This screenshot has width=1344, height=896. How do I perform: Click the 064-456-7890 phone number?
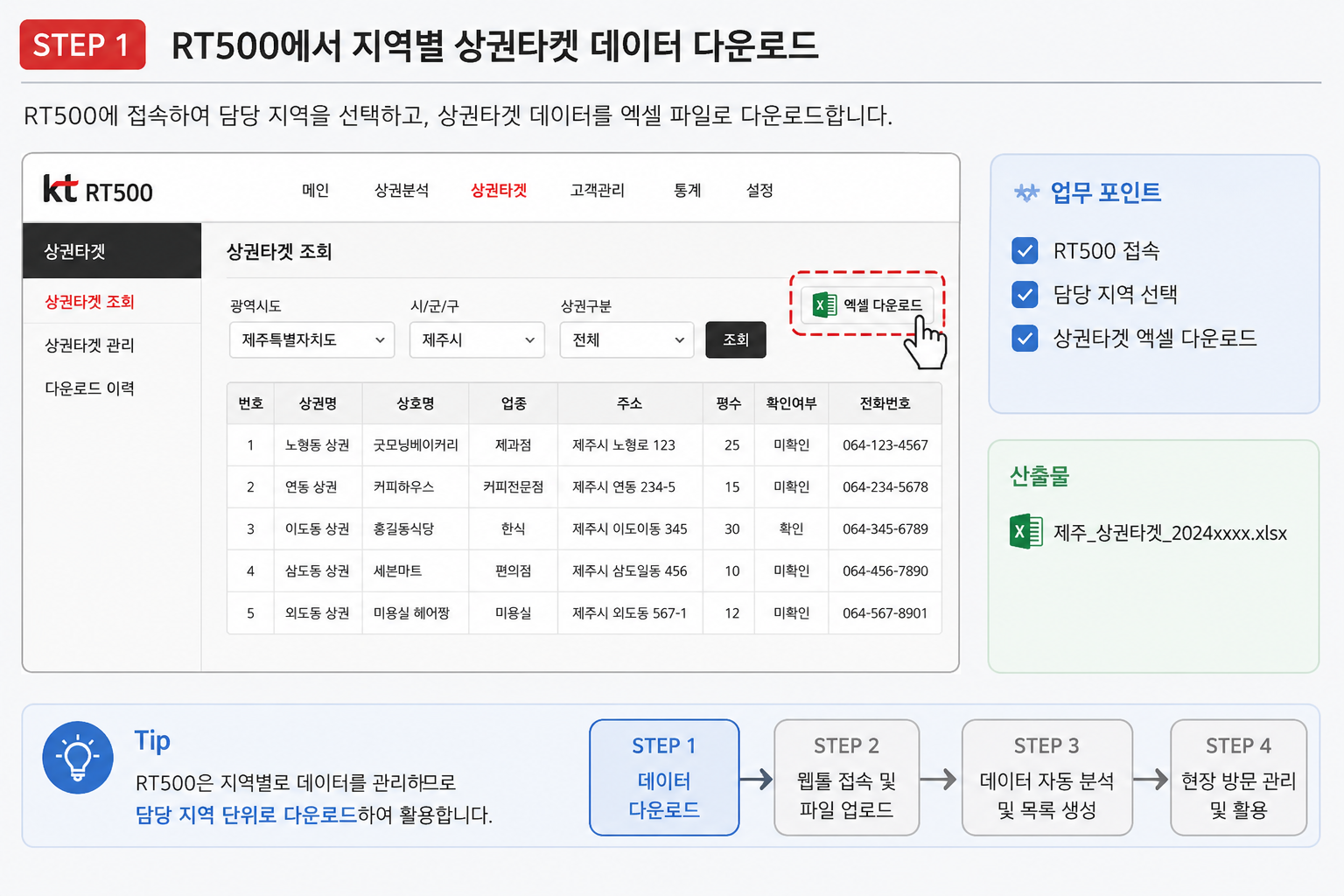(885, 571)
